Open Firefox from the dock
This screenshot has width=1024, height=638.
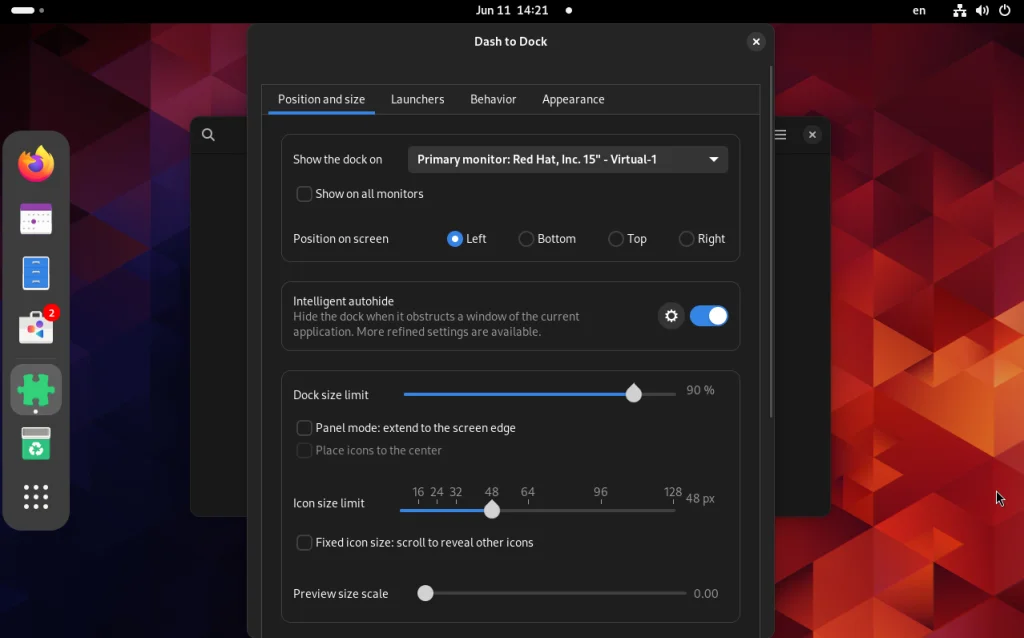pos(36,164)
